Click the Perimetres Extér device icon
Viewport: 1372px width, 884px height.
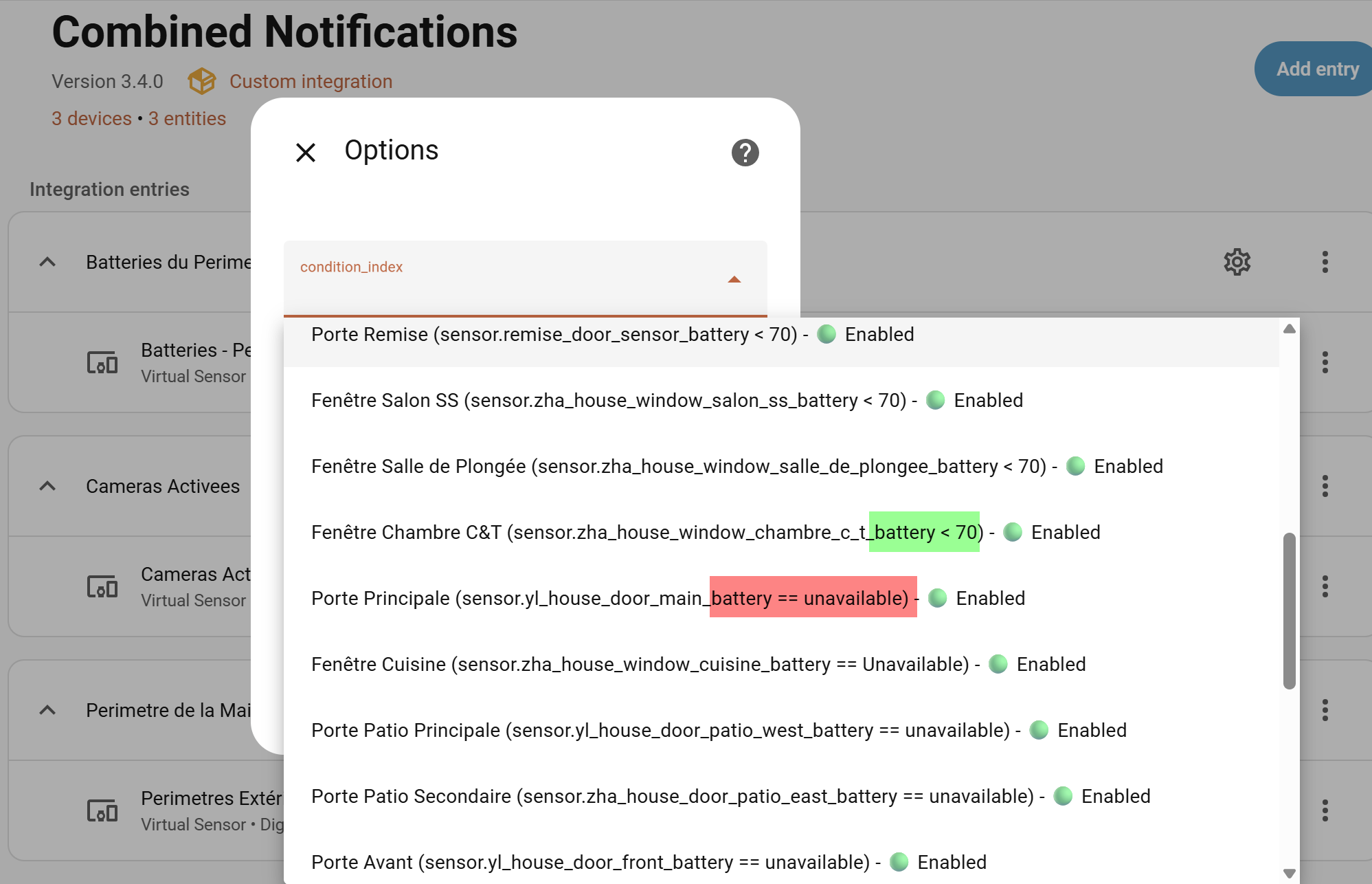tap(102, 810)
